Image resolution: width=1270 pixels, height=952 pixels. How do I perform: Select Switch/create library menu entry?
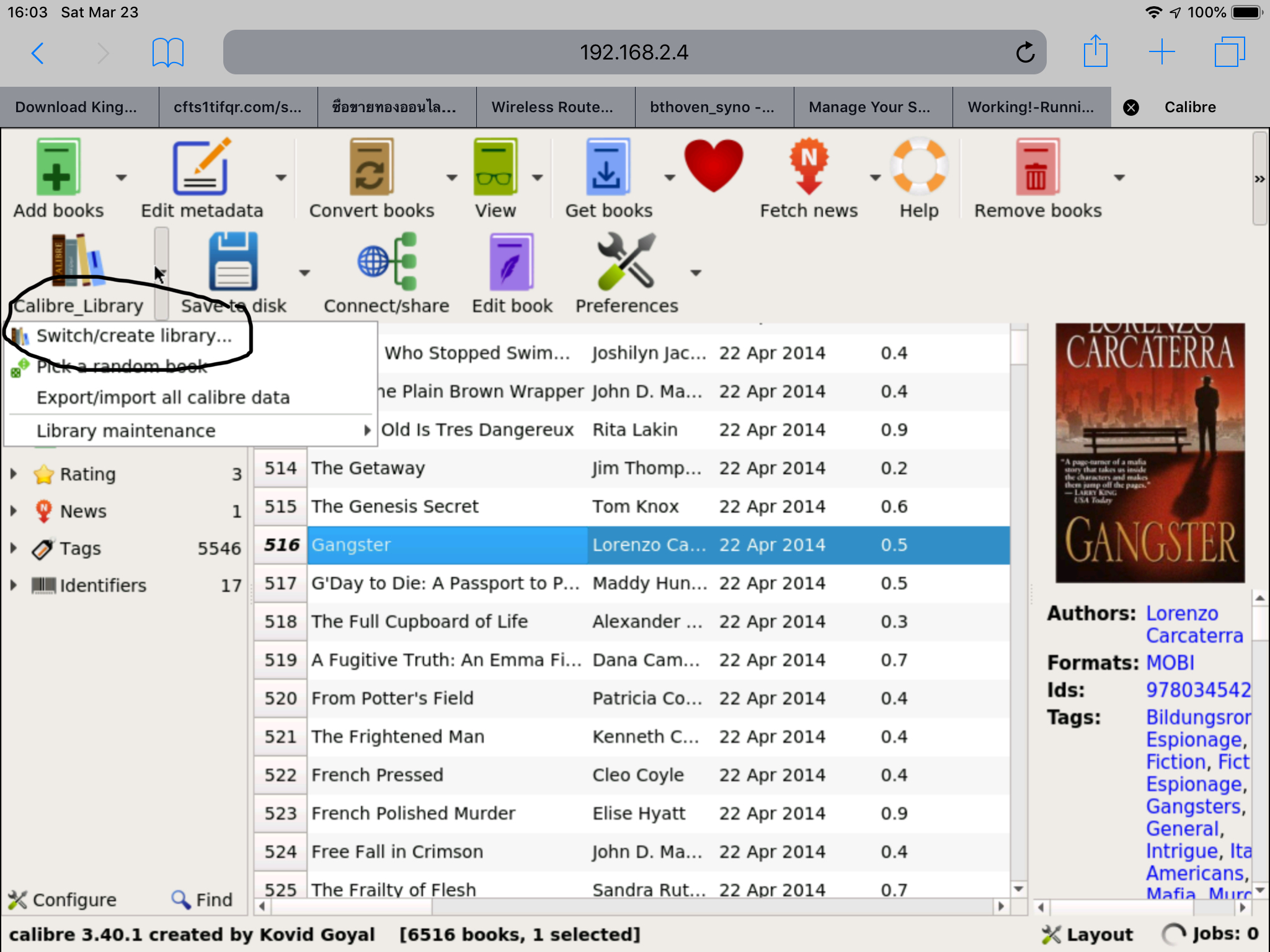click(x=134, y=336)
